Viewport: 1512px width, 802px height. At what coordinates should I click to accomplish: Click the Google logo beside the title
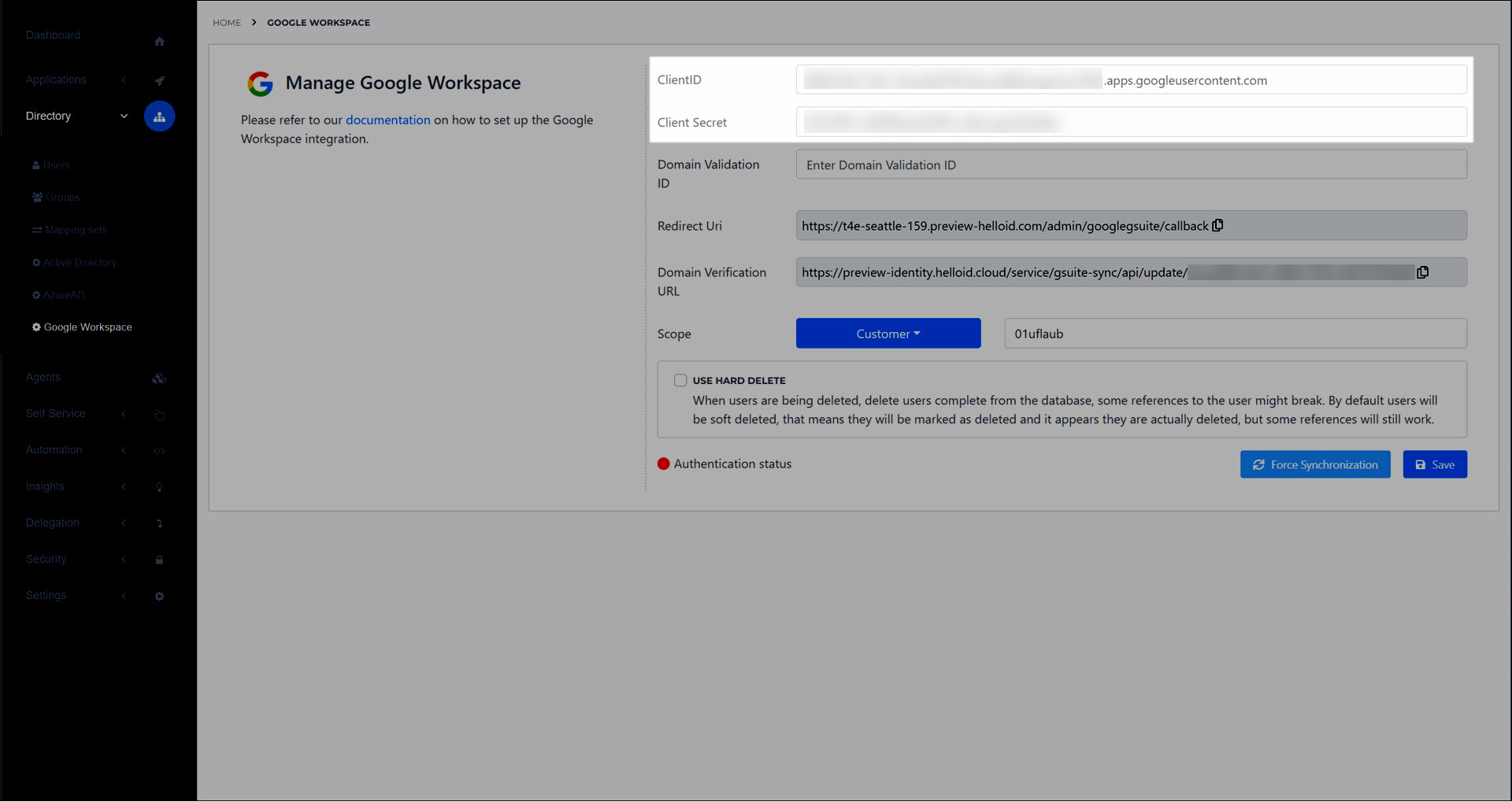[260, 83]
